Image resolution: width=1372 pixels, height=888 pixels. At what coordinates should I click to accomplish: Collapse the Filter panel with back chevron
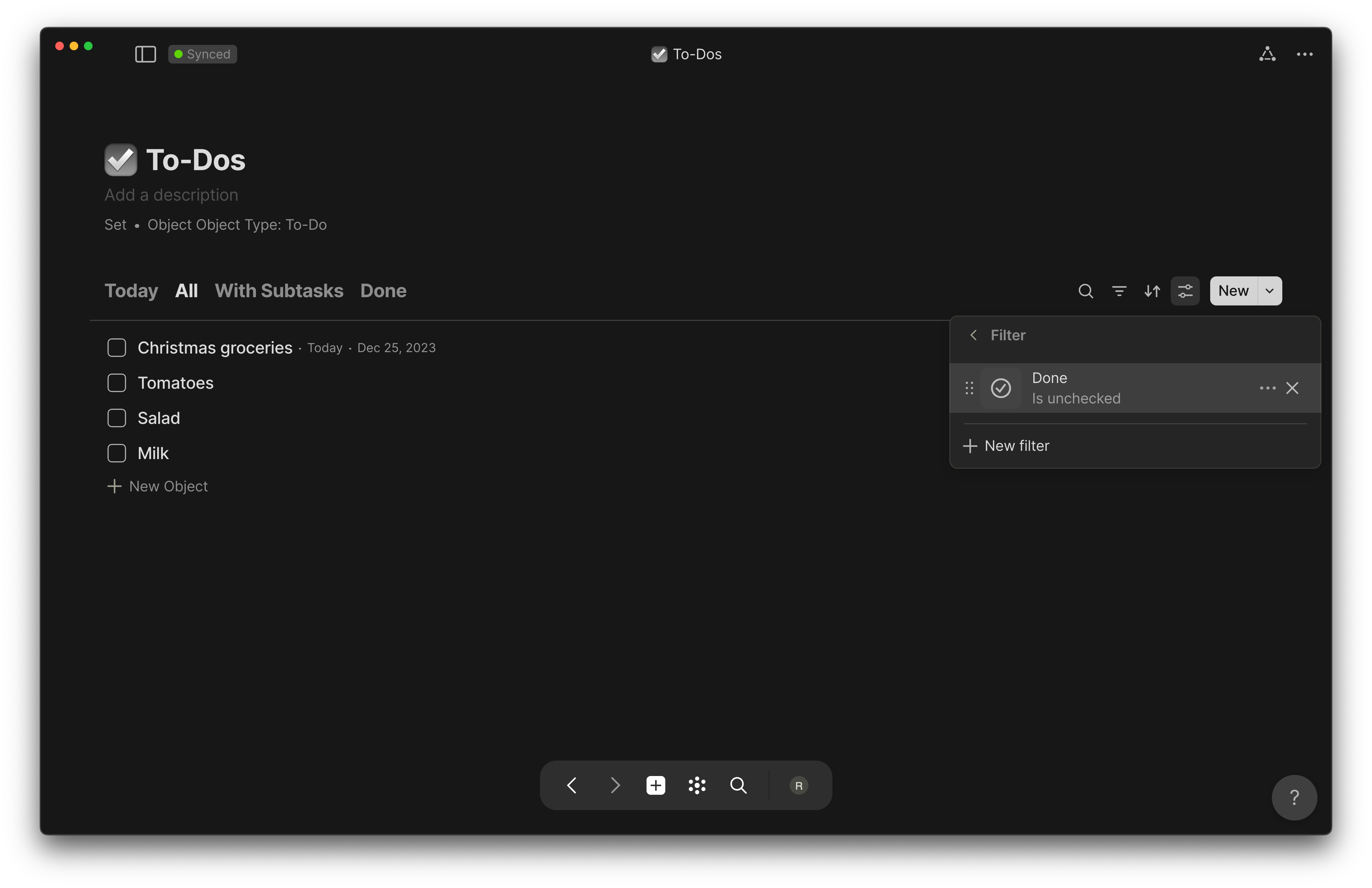click(x=973, y=335)
